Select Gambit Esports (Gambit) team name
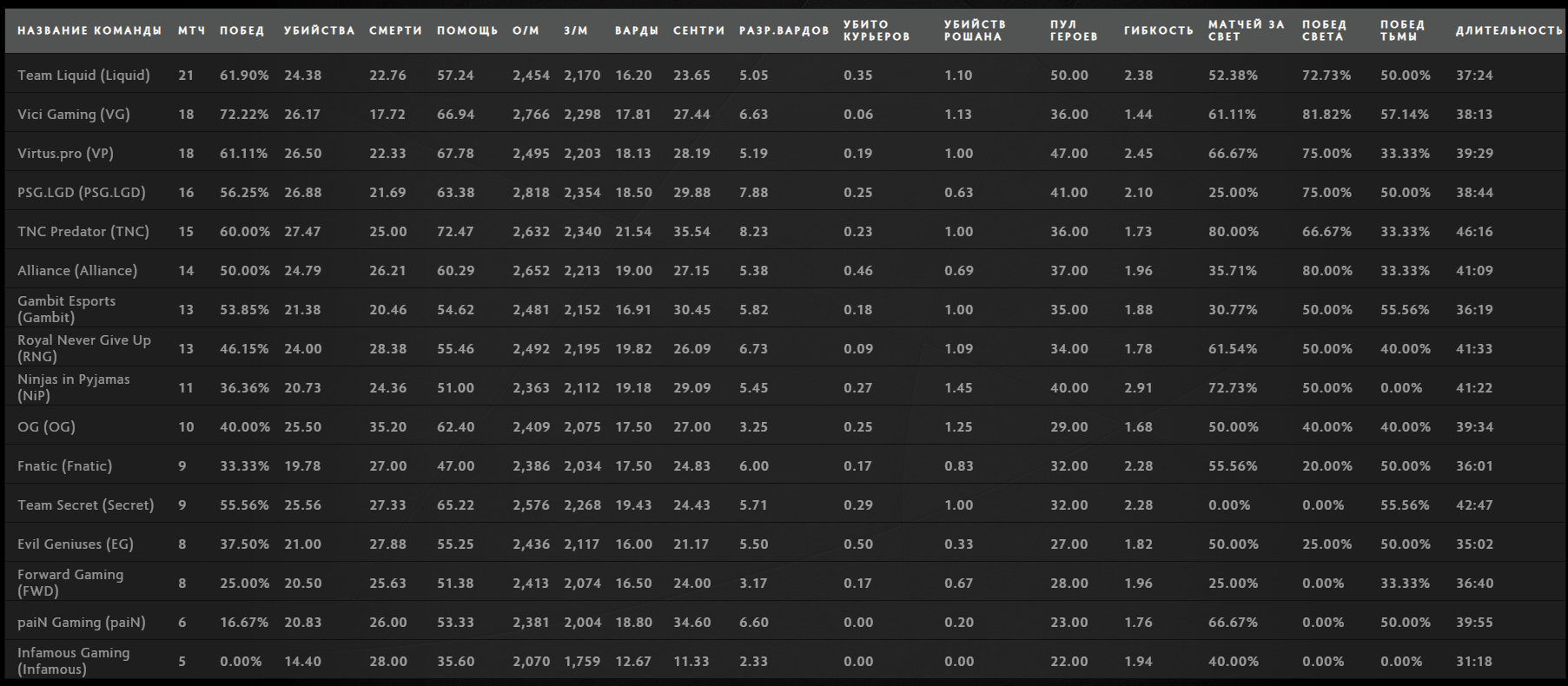The width and height of the screenshot is (1568, 686). click(x=66, y=309)
